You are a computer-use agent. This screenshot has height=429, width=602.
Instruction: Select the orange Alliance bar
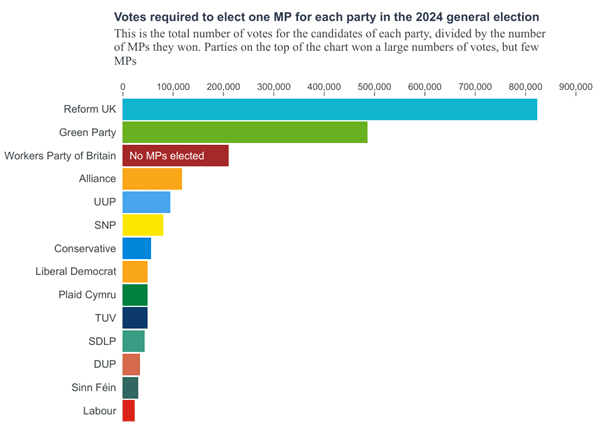152,179
